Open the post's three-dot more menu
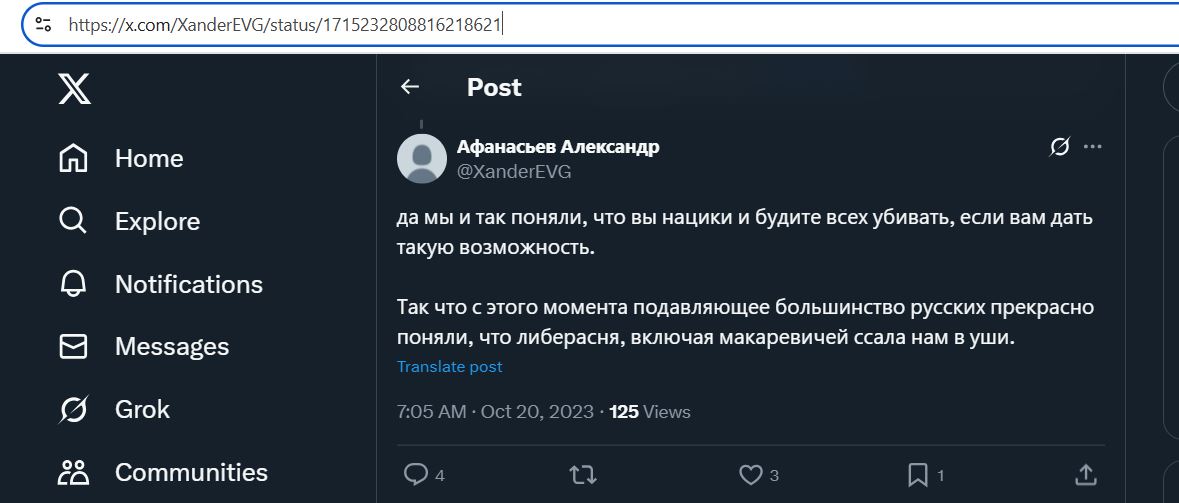The width and height of the screenshot is (1179, 503). (1093, 147)
